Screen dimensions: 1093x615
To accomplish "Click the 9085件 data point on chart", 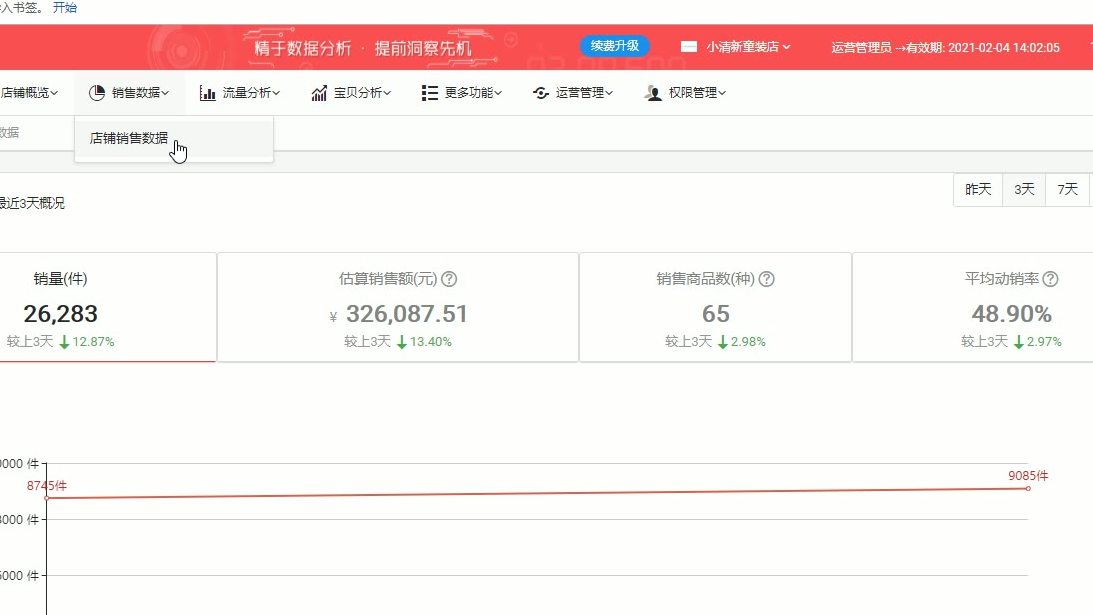I will click(1028, 488).
